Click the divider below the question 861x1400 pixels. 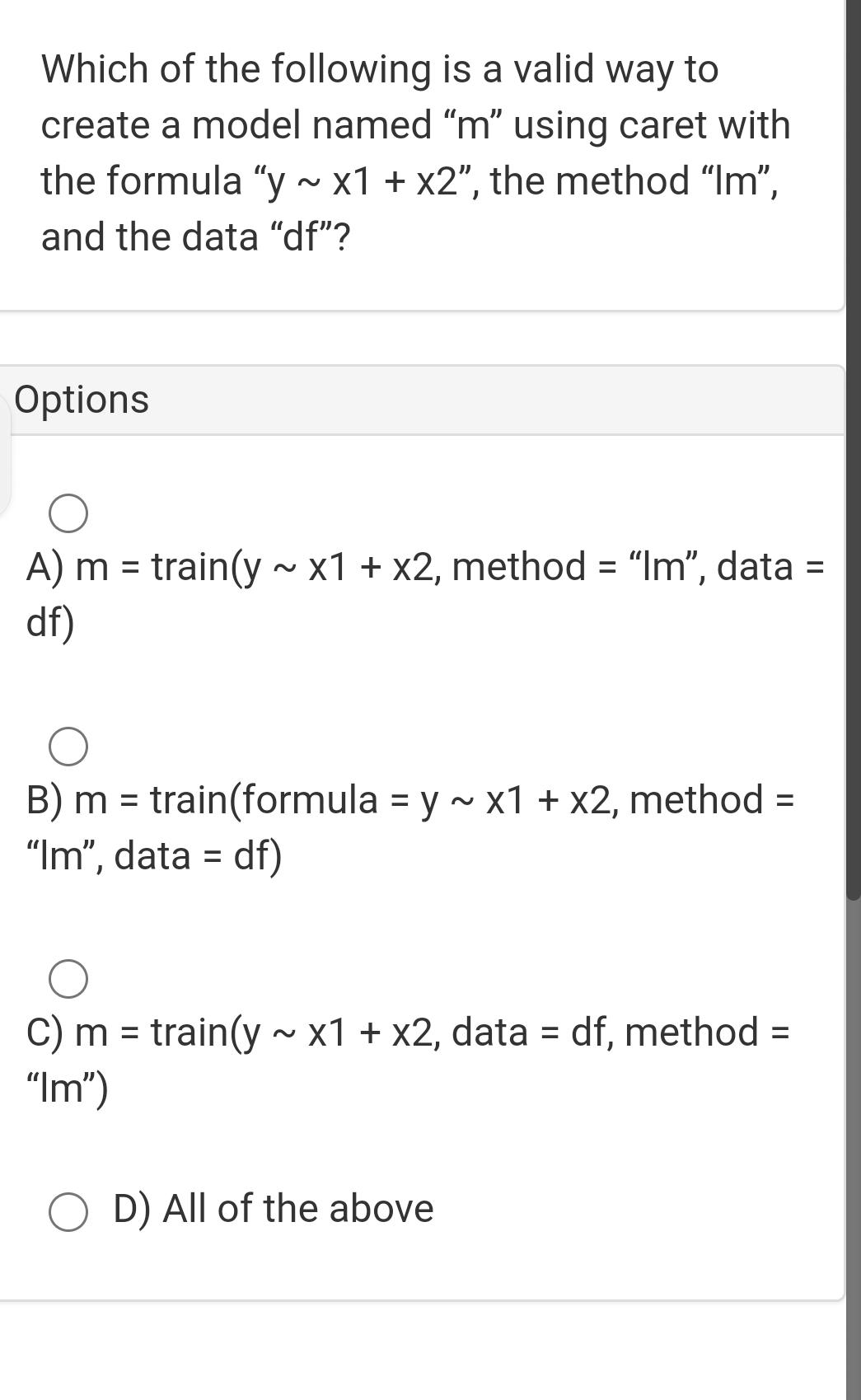click(412, 311)
